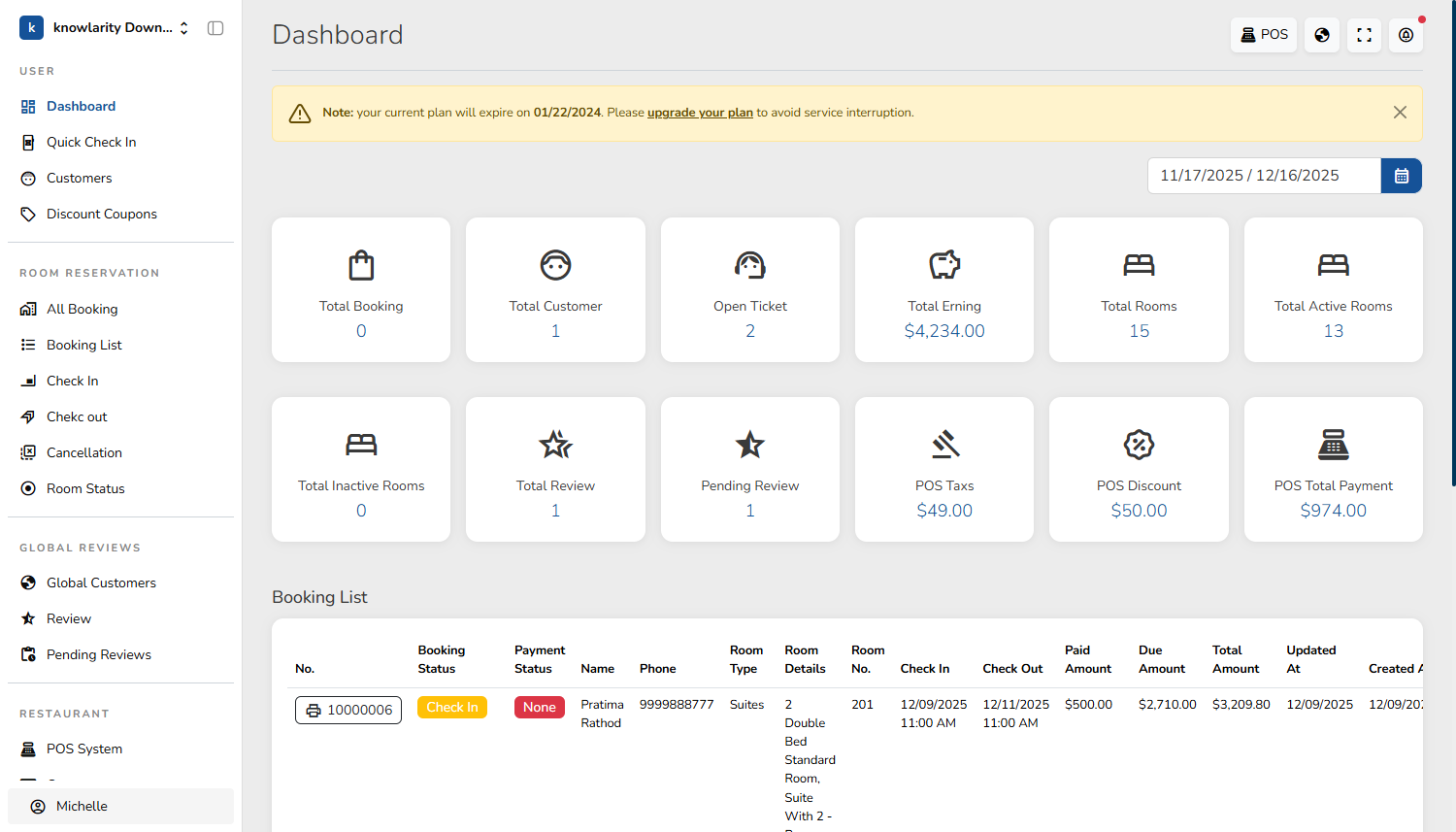1456x832 pixels.
Task: Collapse the sidebar using panel toggle
Action: [215, 28]
